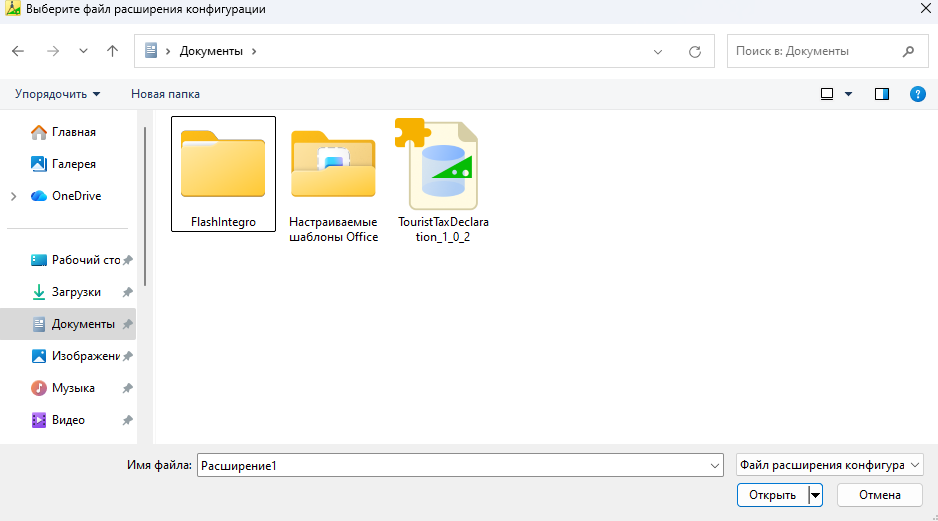Image resolution: width=938 pixels, height=521 pixels.
Task: Go back with the left arrow
Action: point(18,51)
